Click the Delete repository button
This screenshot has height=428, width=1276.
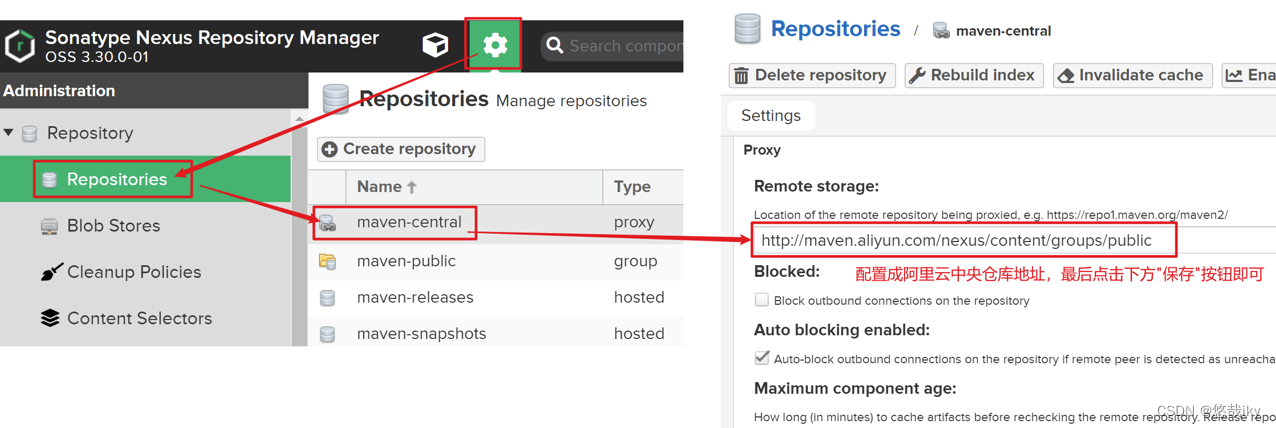(x=811, y=75)
